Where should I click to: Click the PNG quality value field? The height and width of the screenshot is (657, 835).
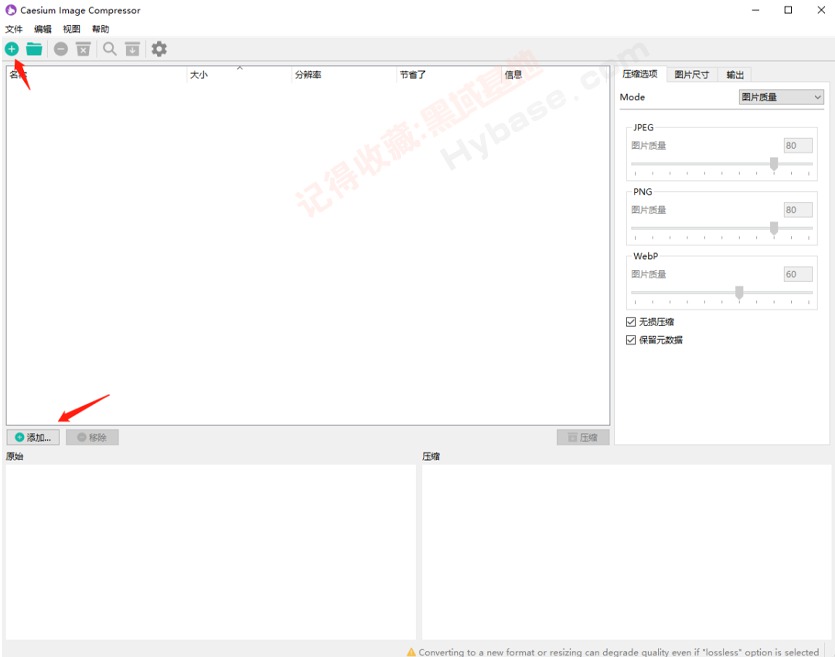(x=798, y=210)
